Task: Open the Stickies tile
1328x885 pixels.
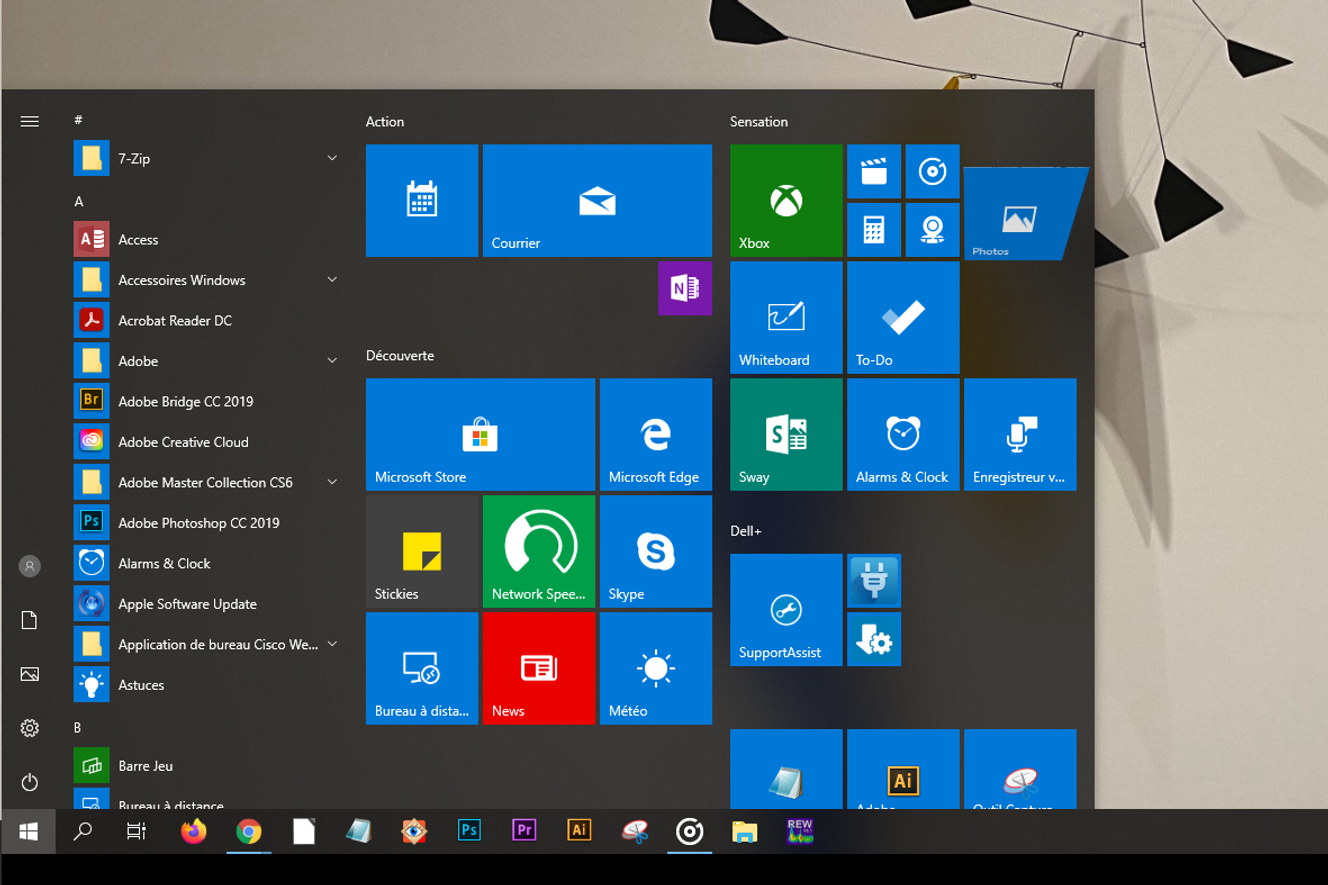Action: (x=422, y=551)
